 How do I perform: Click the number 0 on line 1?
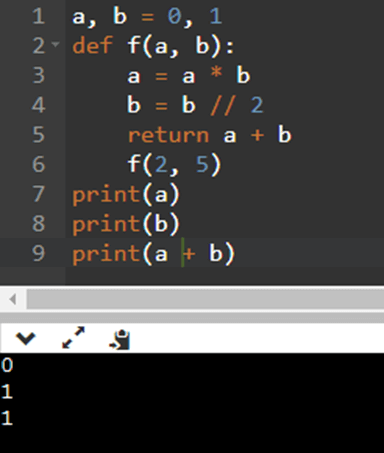174,16
